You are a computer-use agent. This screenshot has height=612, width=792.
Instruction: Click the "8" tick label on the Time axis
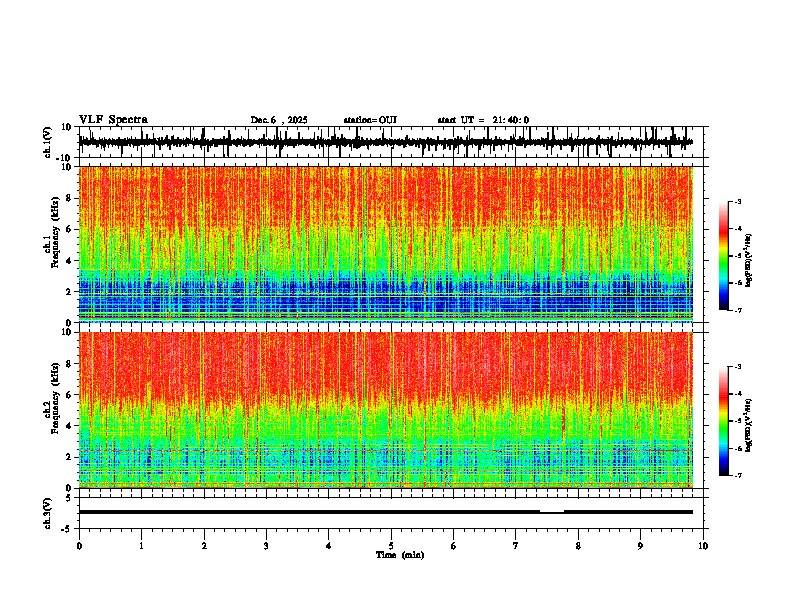click(x=578, y=546)
